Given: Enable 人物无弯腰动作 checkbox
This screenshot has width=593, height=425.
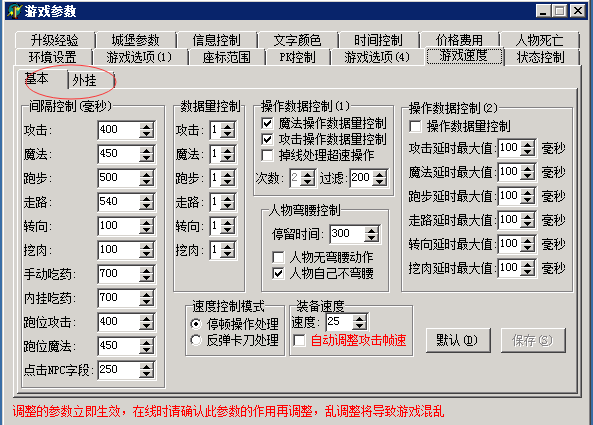Looking at the screenshot, I should (x=278, y=257).
